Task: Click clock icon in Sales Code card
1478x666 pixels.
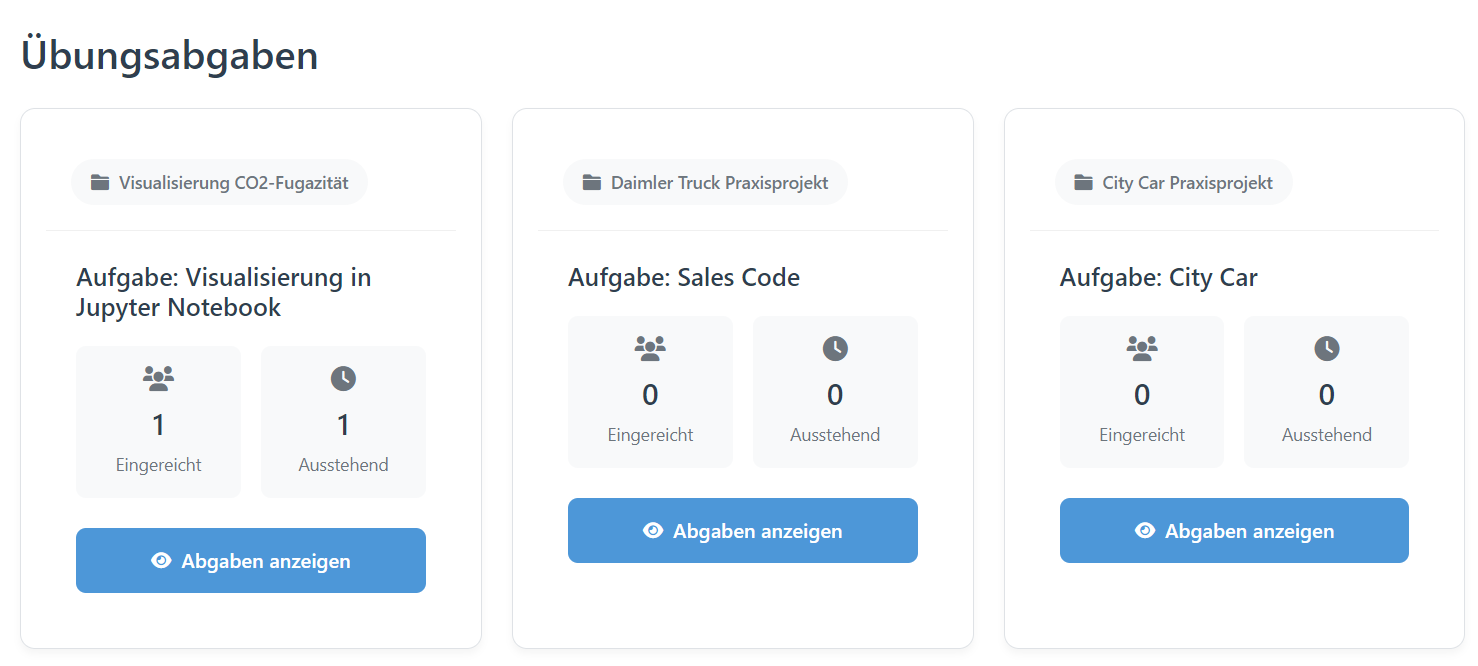Action: (835, 348)
